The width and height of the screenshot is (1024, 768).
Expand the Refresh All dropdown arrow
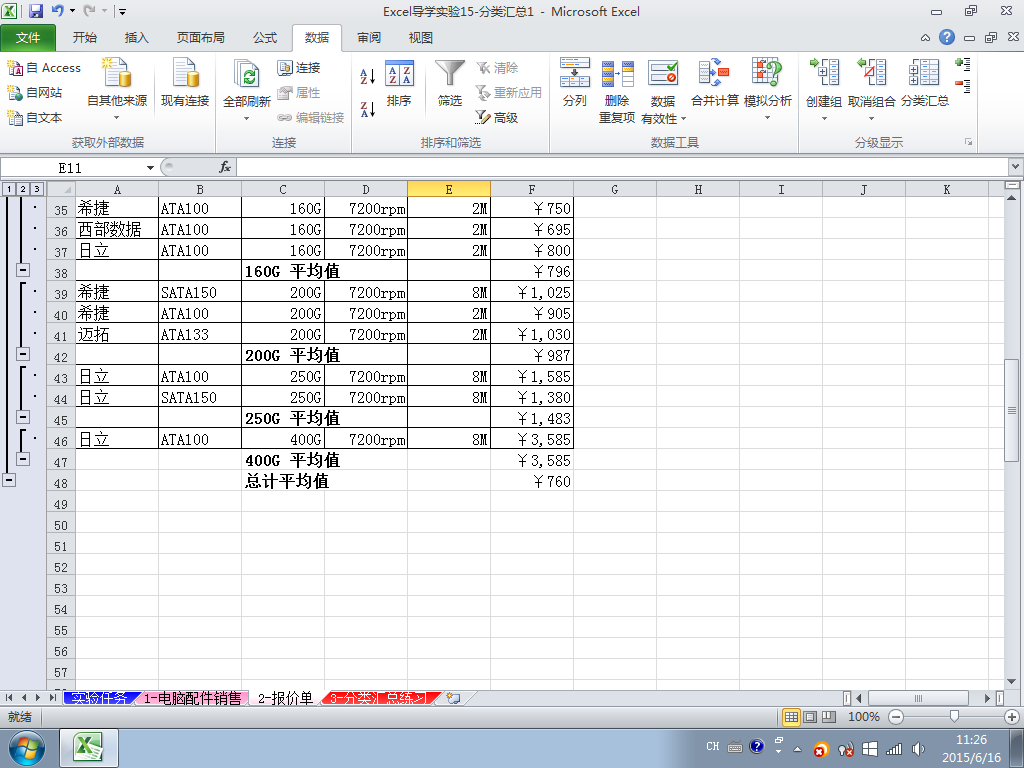click(247, 118)
